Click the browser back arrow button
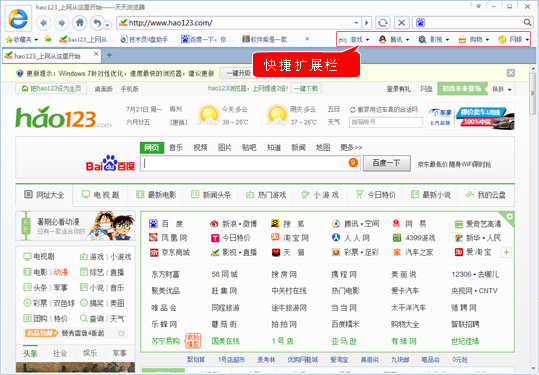This screenshot has height=375, width=539. 43,23
